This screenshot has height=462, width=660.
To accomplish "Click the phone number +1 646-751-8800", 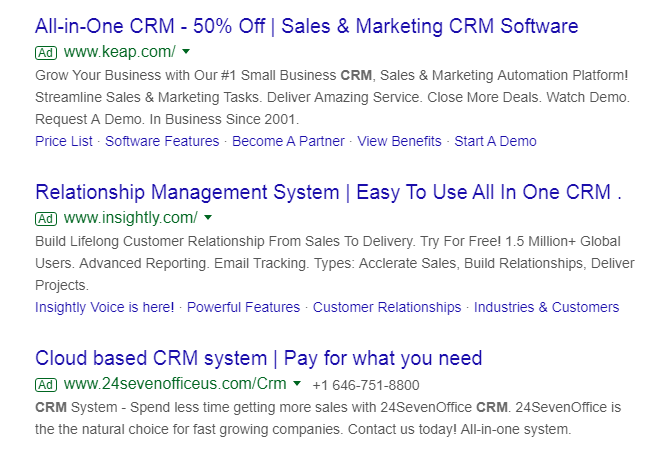I will (365, 385).
